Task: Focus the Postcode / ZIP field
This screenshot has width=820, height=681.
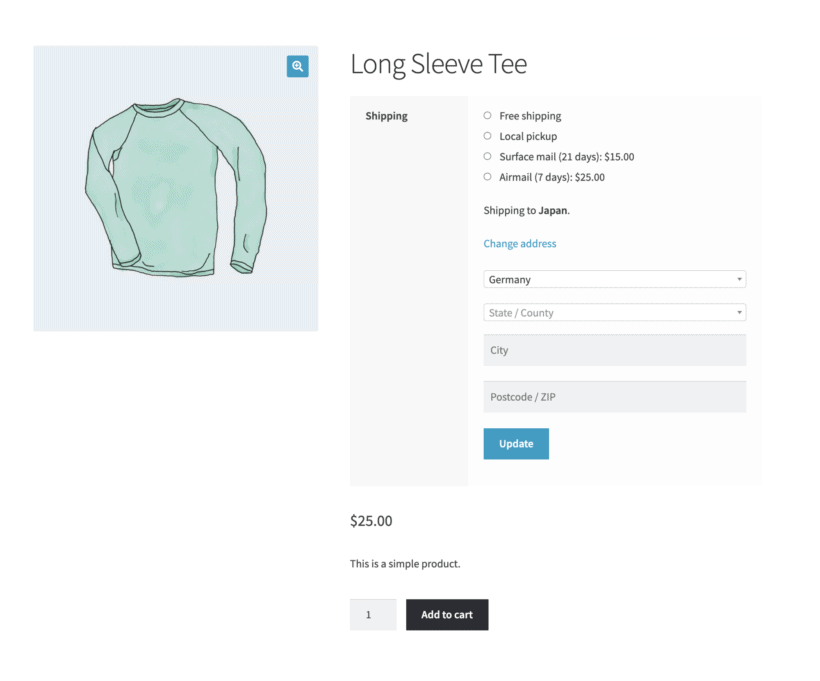Action: coord(614,396)
